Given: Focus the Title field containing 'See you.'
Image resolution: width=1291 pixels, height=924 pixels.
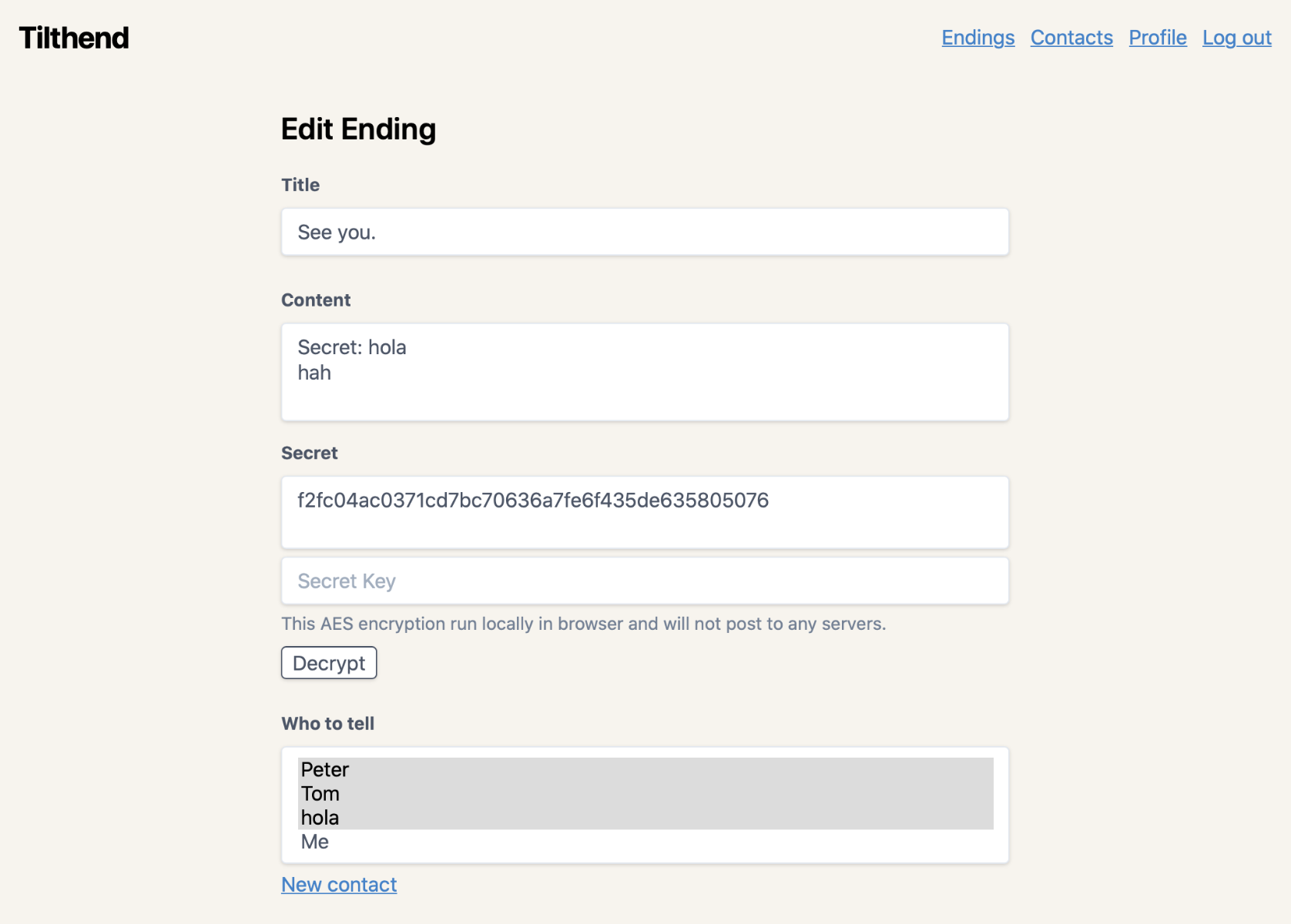Looking at the screenshot, I should point(644,232).
